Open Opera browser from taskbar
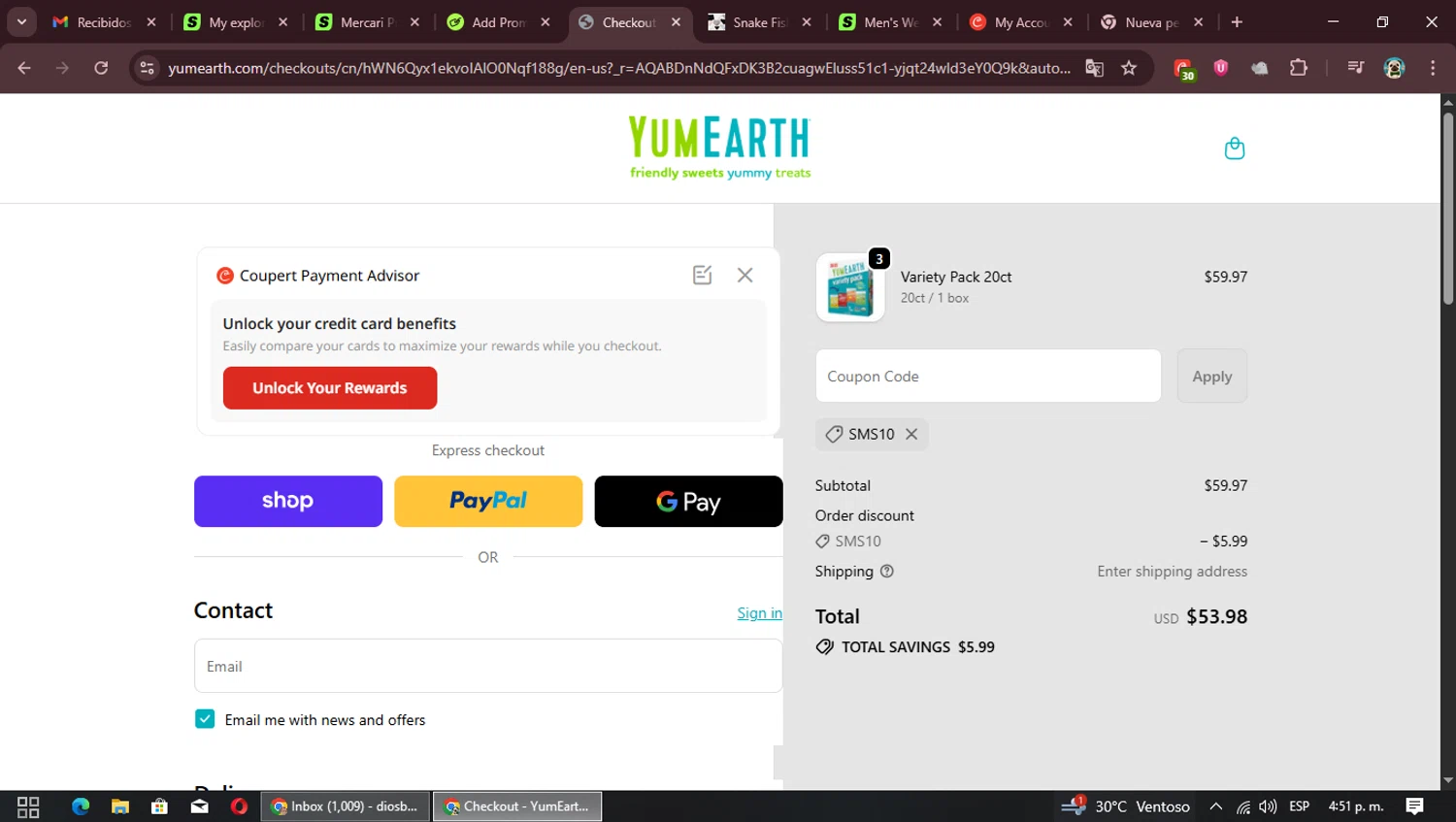Viewport: 1456px width, 822px height. (x=239, y=806)
